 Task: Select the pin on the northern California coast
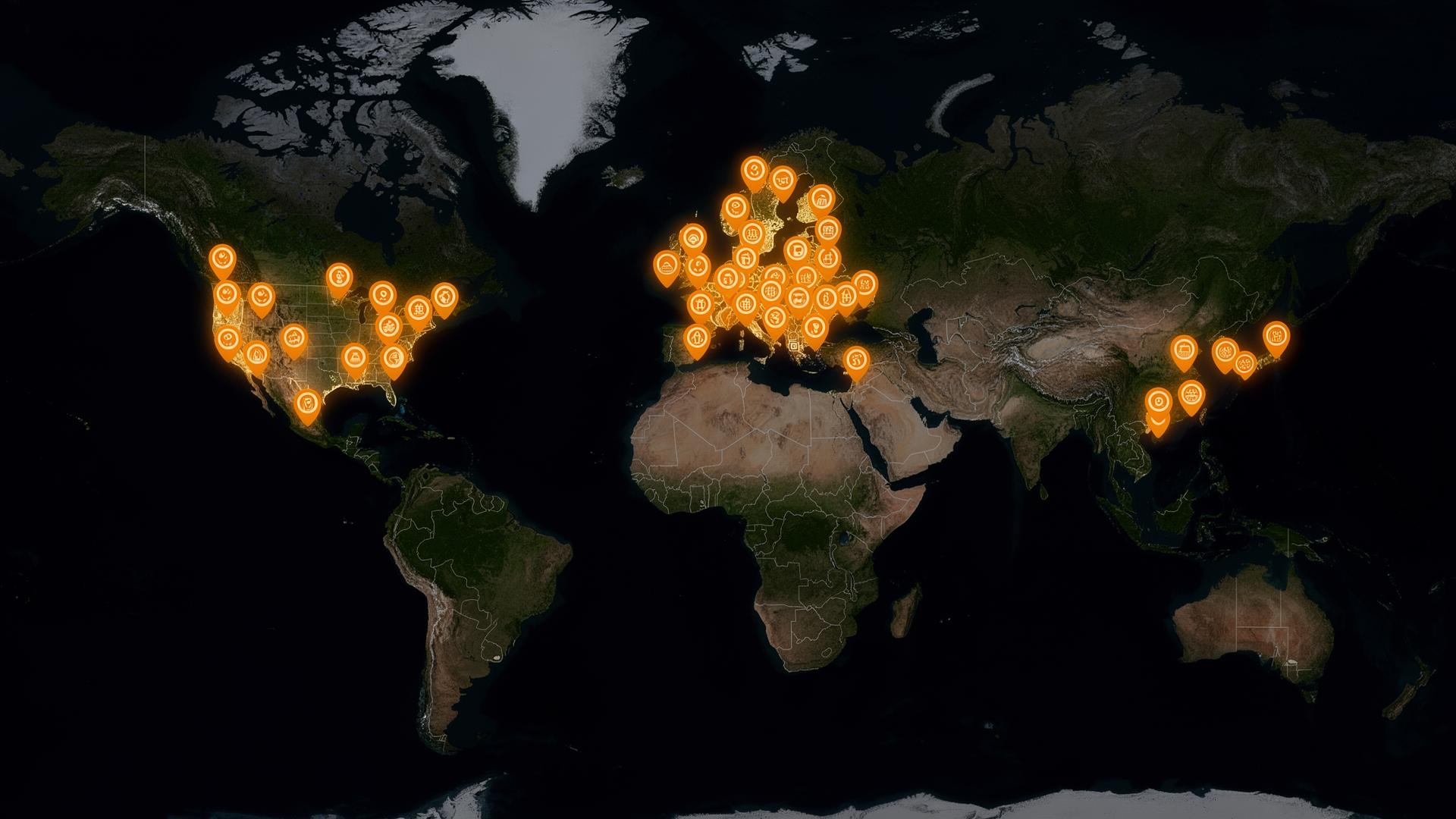pos(227,342)
